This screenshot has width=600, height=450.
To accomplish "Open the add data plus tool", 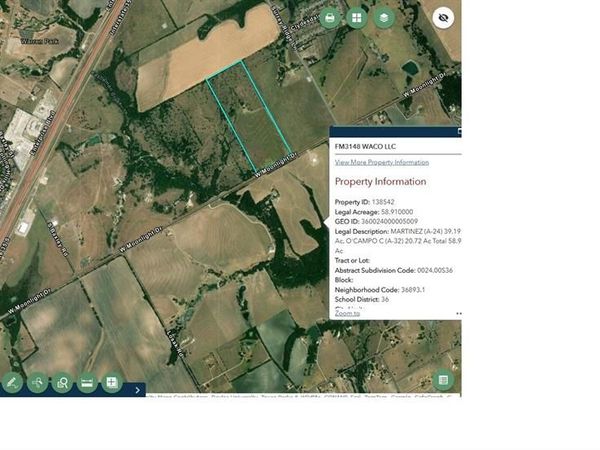I will (x=112, y=382).
